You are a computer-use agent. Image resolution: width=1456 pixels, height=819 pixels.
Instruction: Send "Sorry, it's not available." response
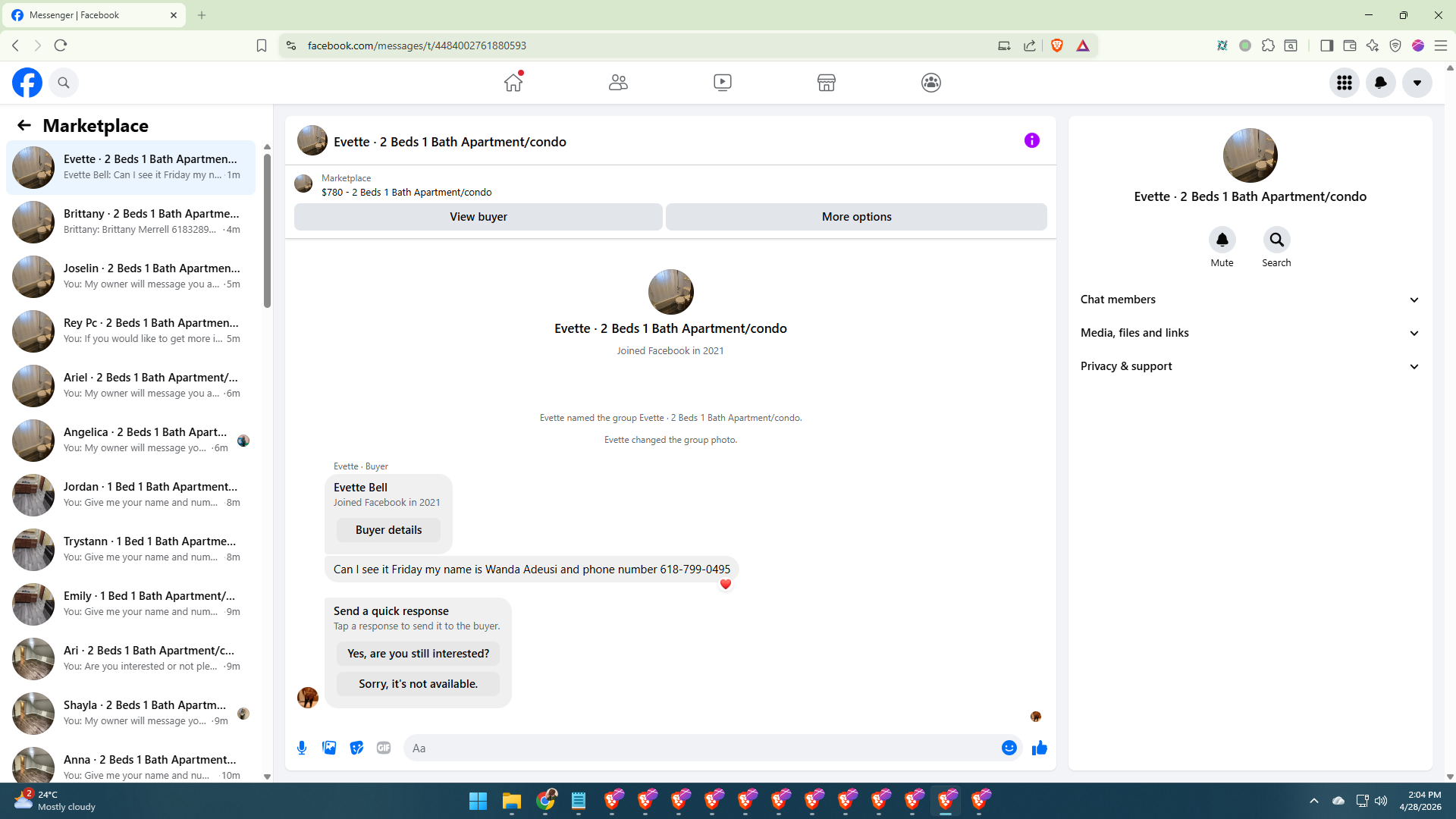tap(418, 684)
